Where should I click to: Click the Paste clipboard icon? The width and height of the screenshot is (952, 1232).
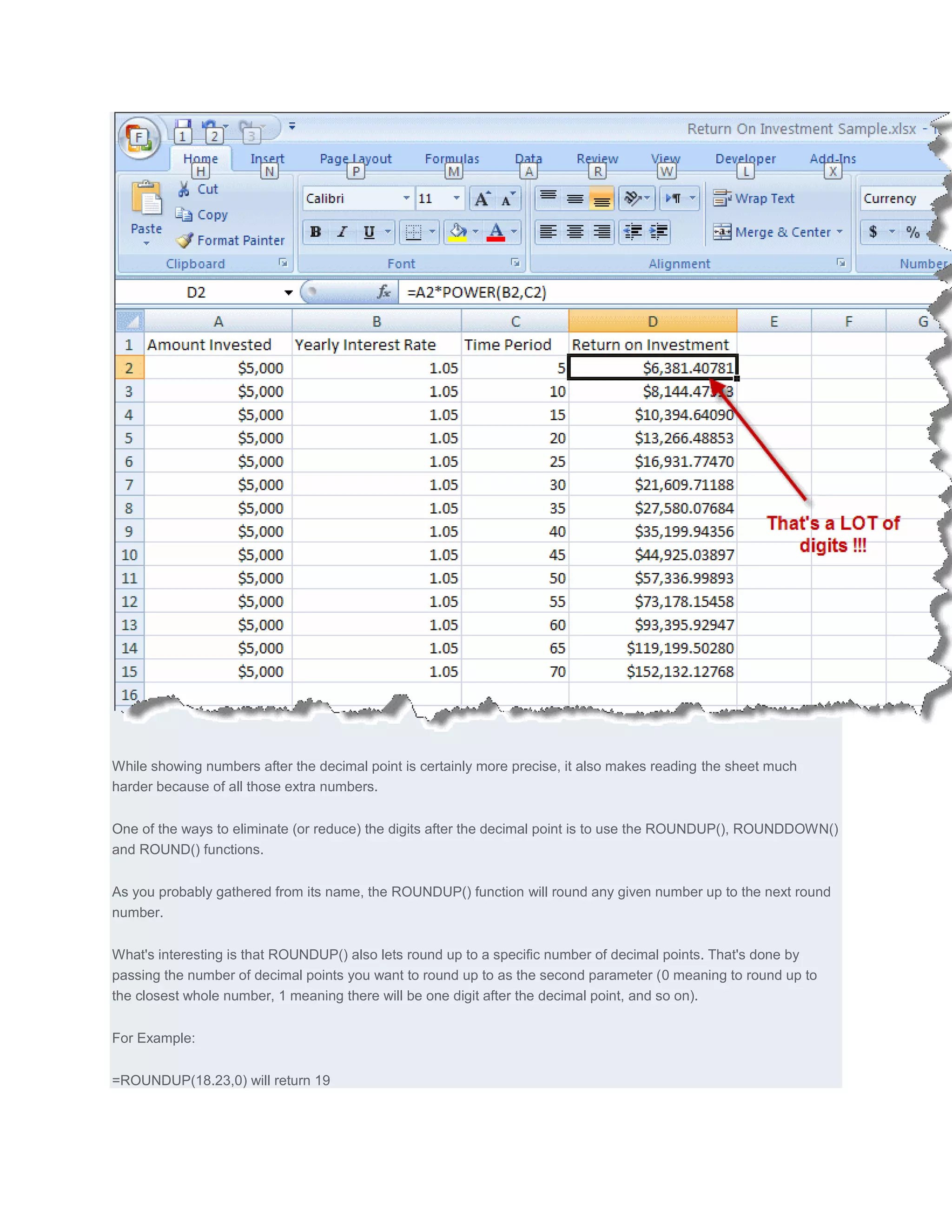tap(146, 199)
